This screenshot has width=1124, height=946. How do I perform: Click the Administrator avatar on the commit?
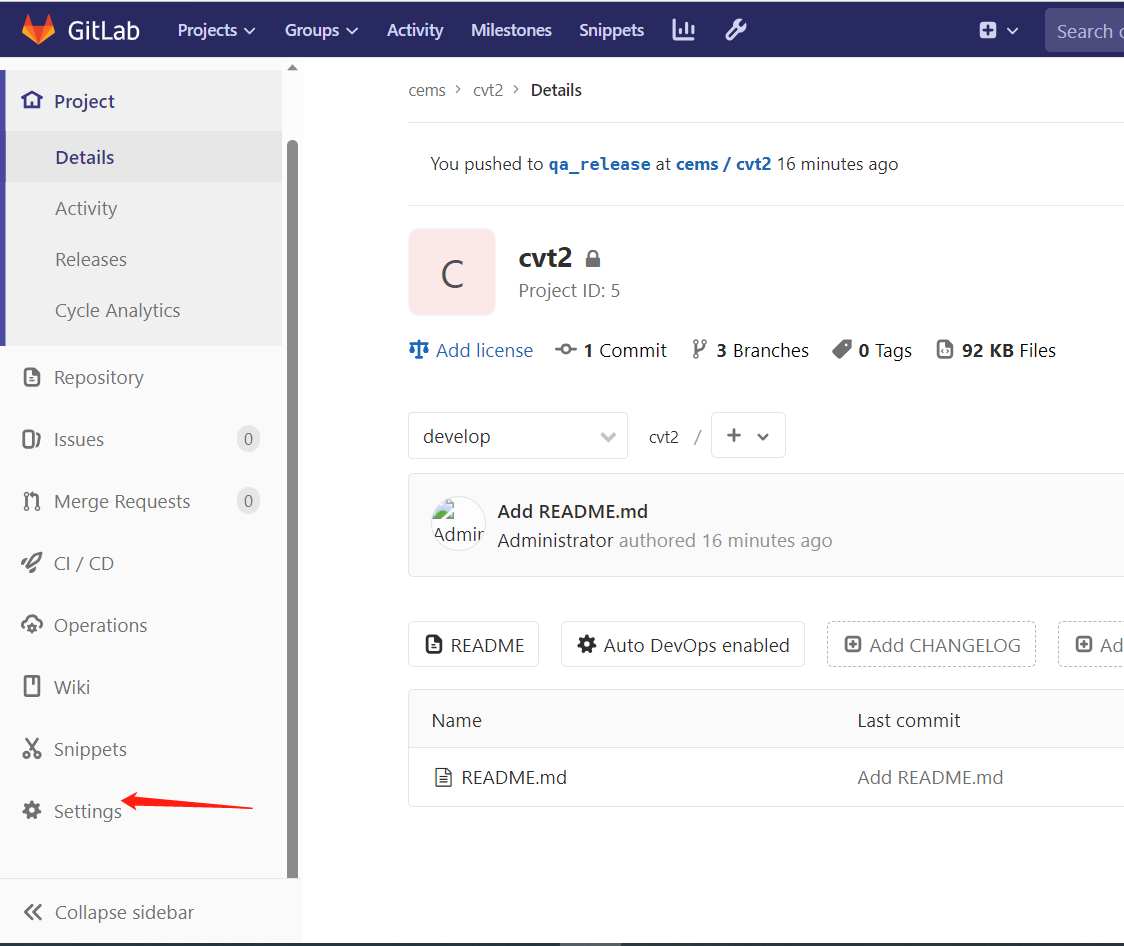click(x=459, y=524)
